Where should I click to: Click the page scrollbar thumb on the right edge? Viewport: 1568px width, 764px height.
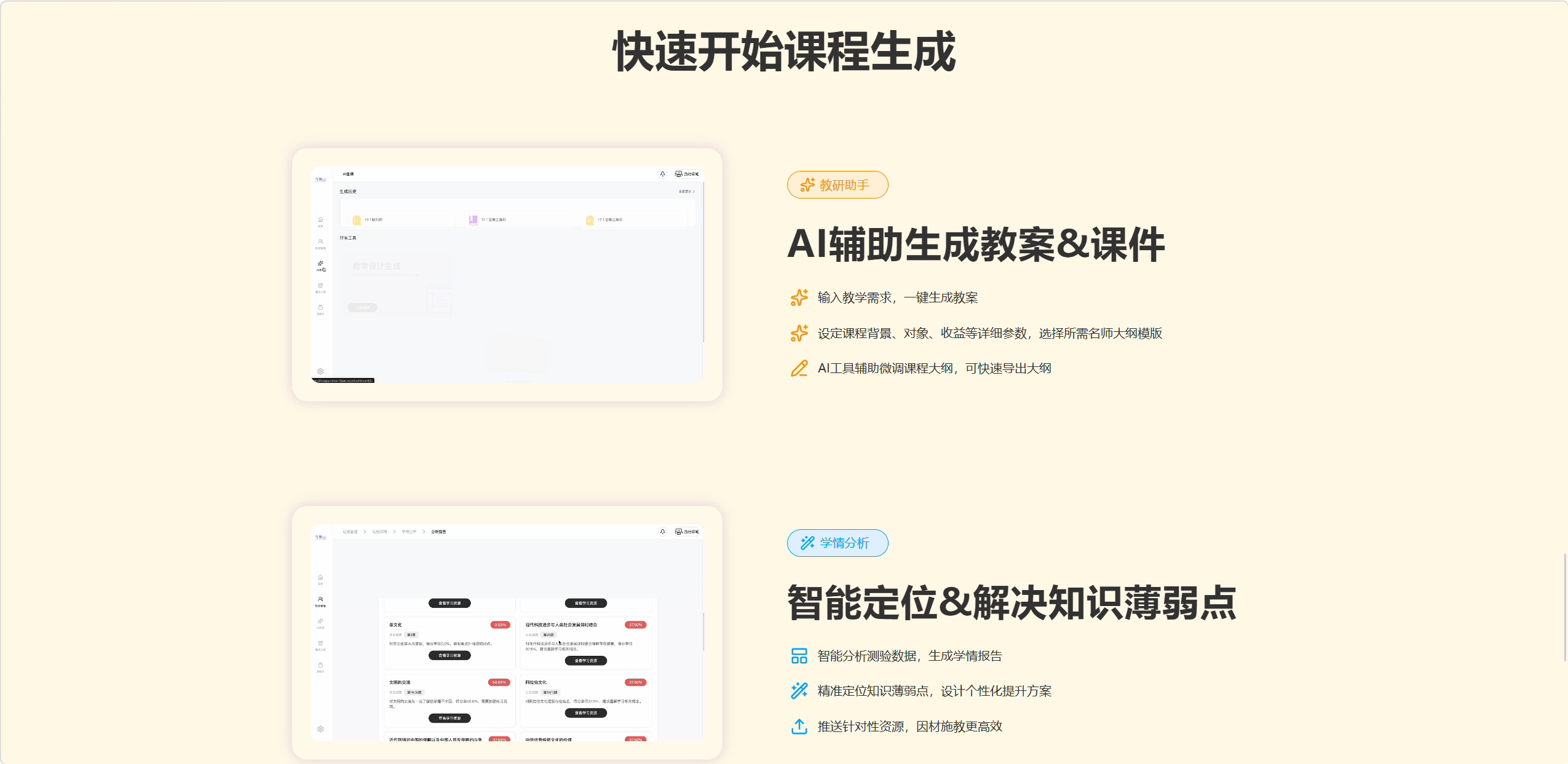[1565, 607]
